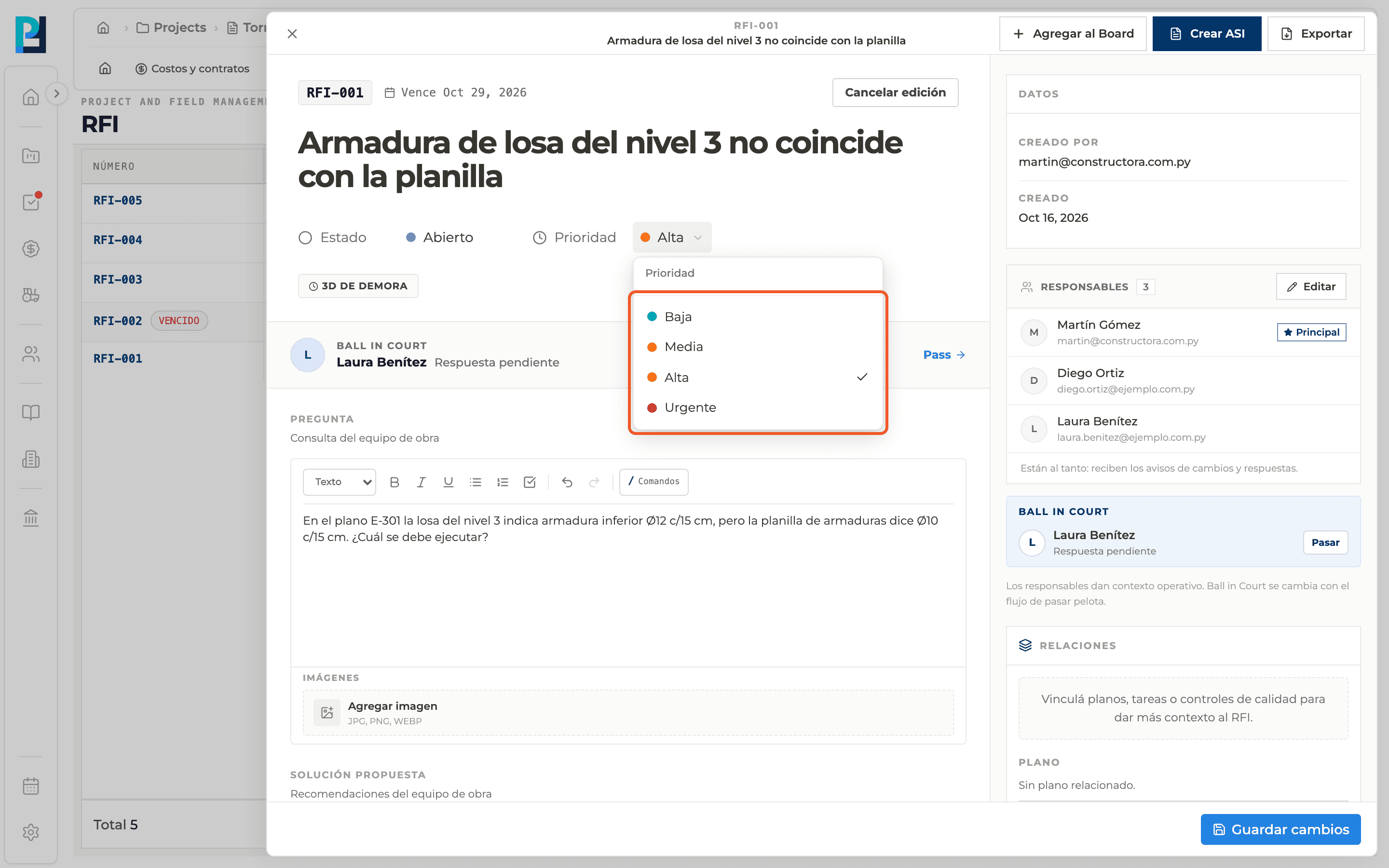Screen dimensions: 1389x868
Task: Export the RFI with Exportar
Action: (1316, 34)
